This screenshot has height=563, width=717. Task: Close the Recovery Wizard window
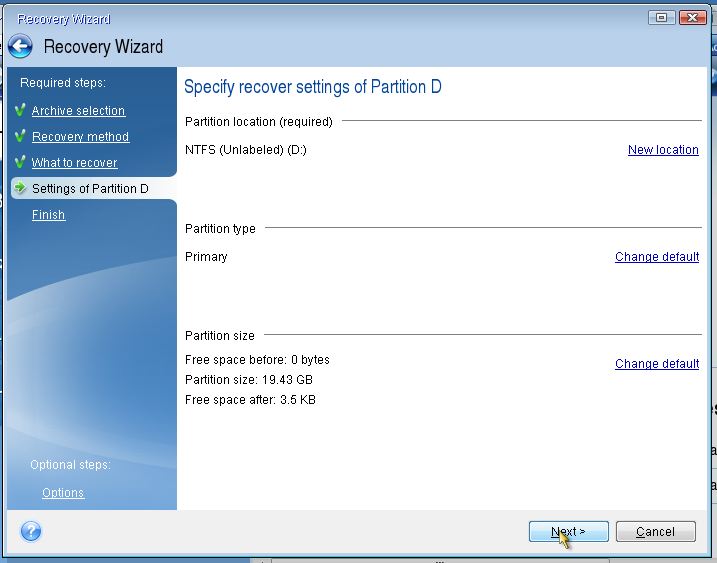tap(692, 18)
